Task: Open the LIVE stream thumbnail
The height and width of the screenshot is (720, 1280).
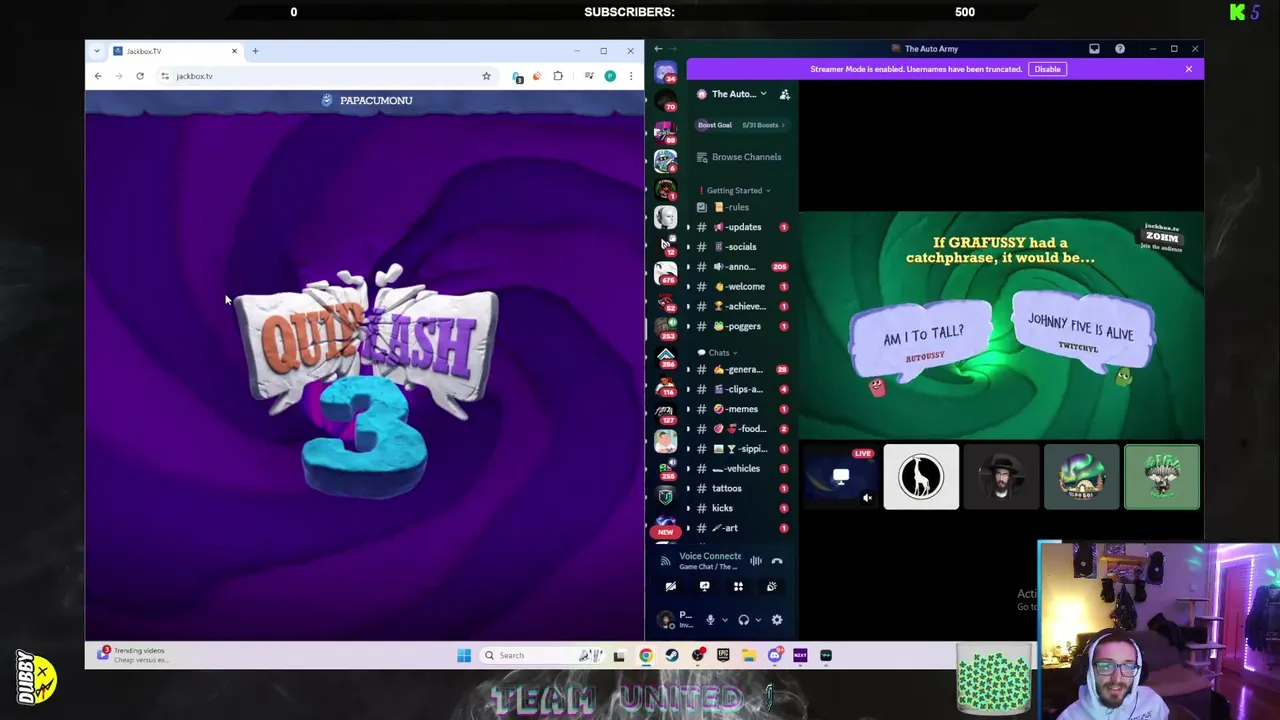Action: (x=840, y=477)
